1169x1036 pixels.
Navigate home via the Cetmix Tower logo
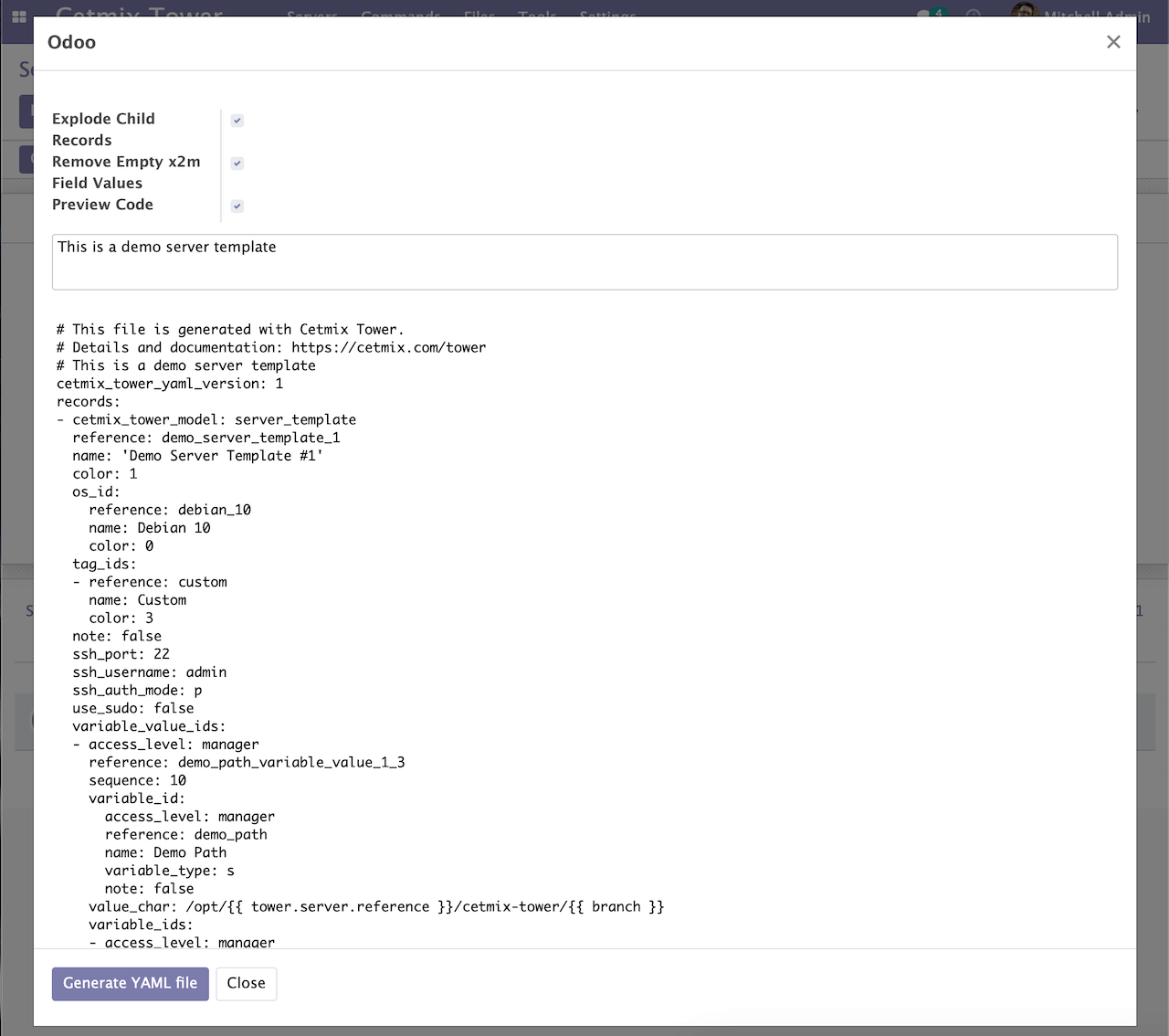[138, 16]
